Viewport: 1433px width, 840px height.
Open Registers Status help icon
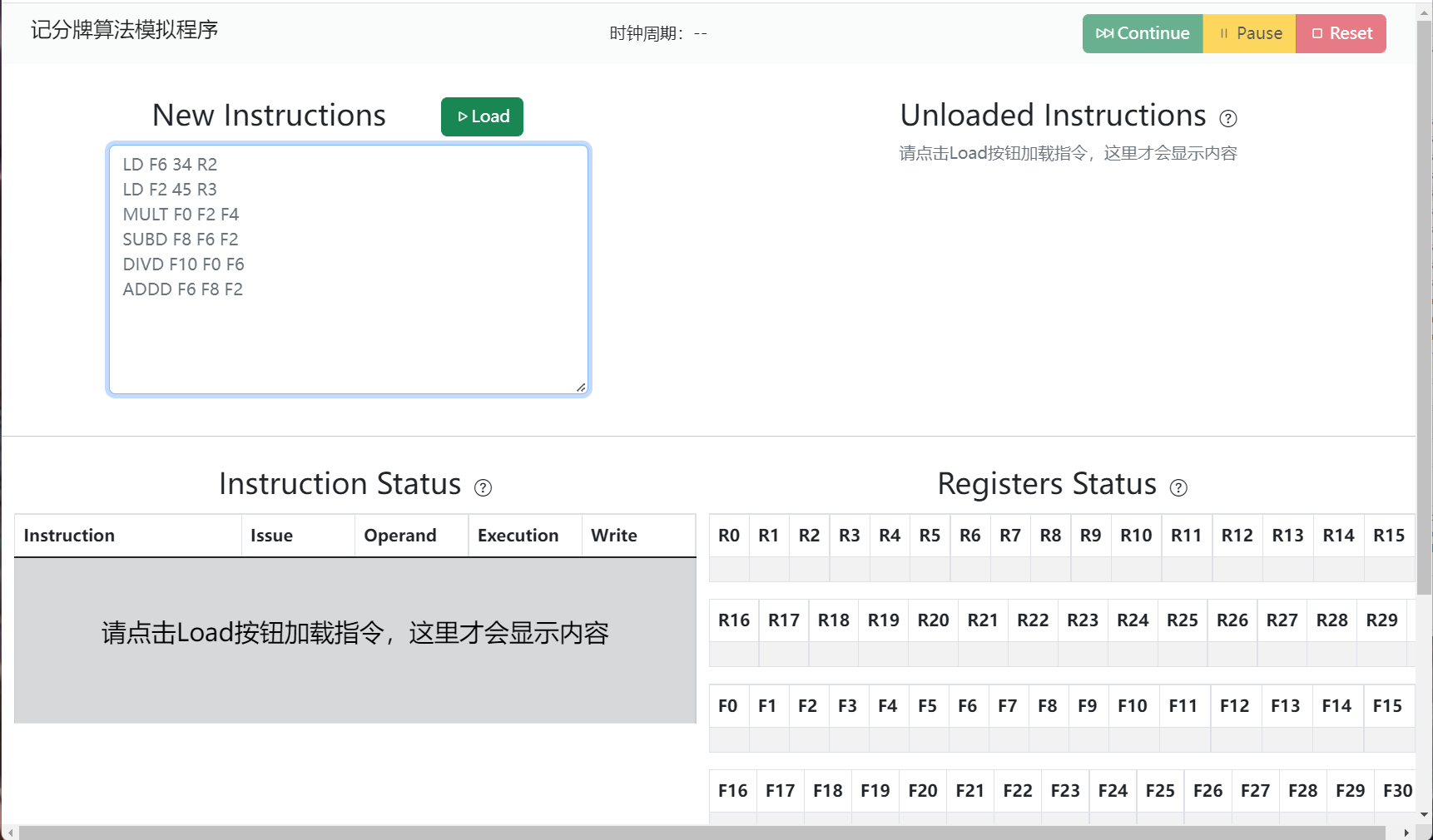click(x=1178, y=487)
